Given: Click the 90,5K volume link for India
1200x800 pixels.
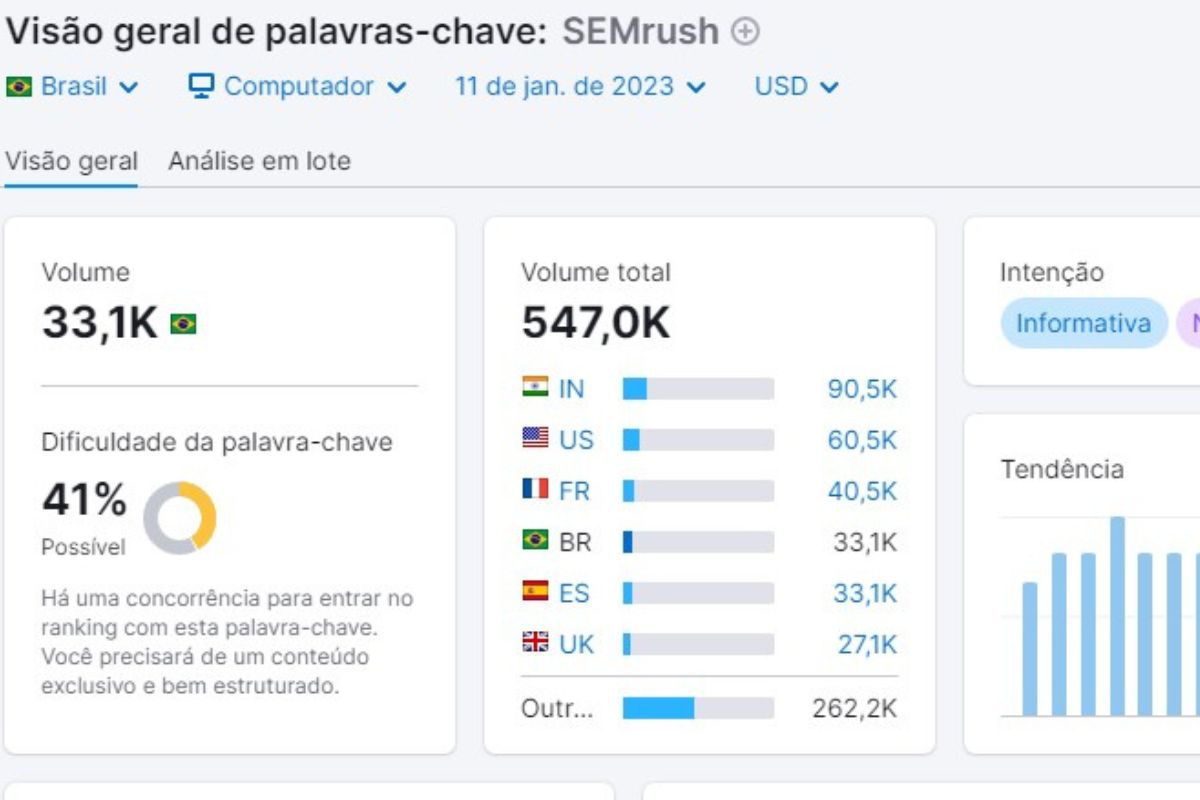Looking at the screenshot, I should (x=864, y=389).
